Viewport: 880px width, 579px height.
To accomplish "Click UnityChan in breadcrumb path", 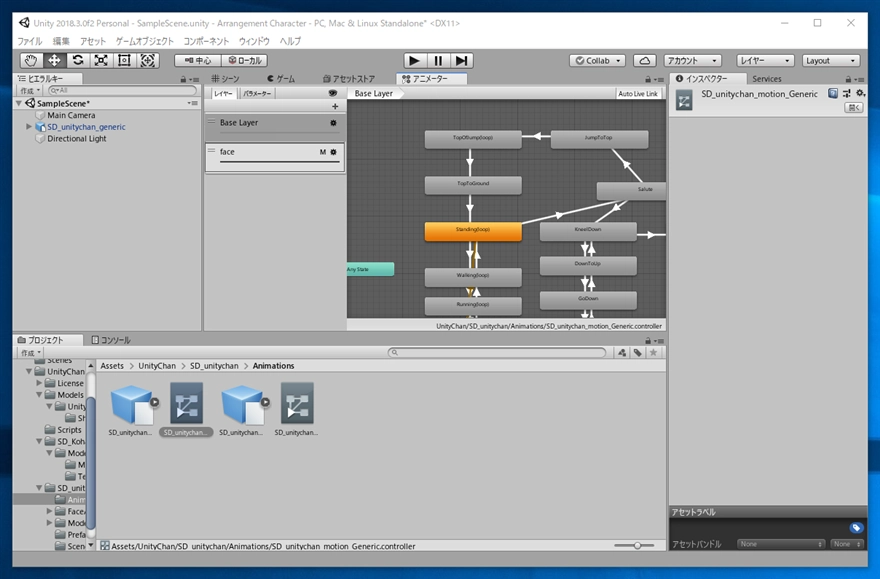I will 157,366.
